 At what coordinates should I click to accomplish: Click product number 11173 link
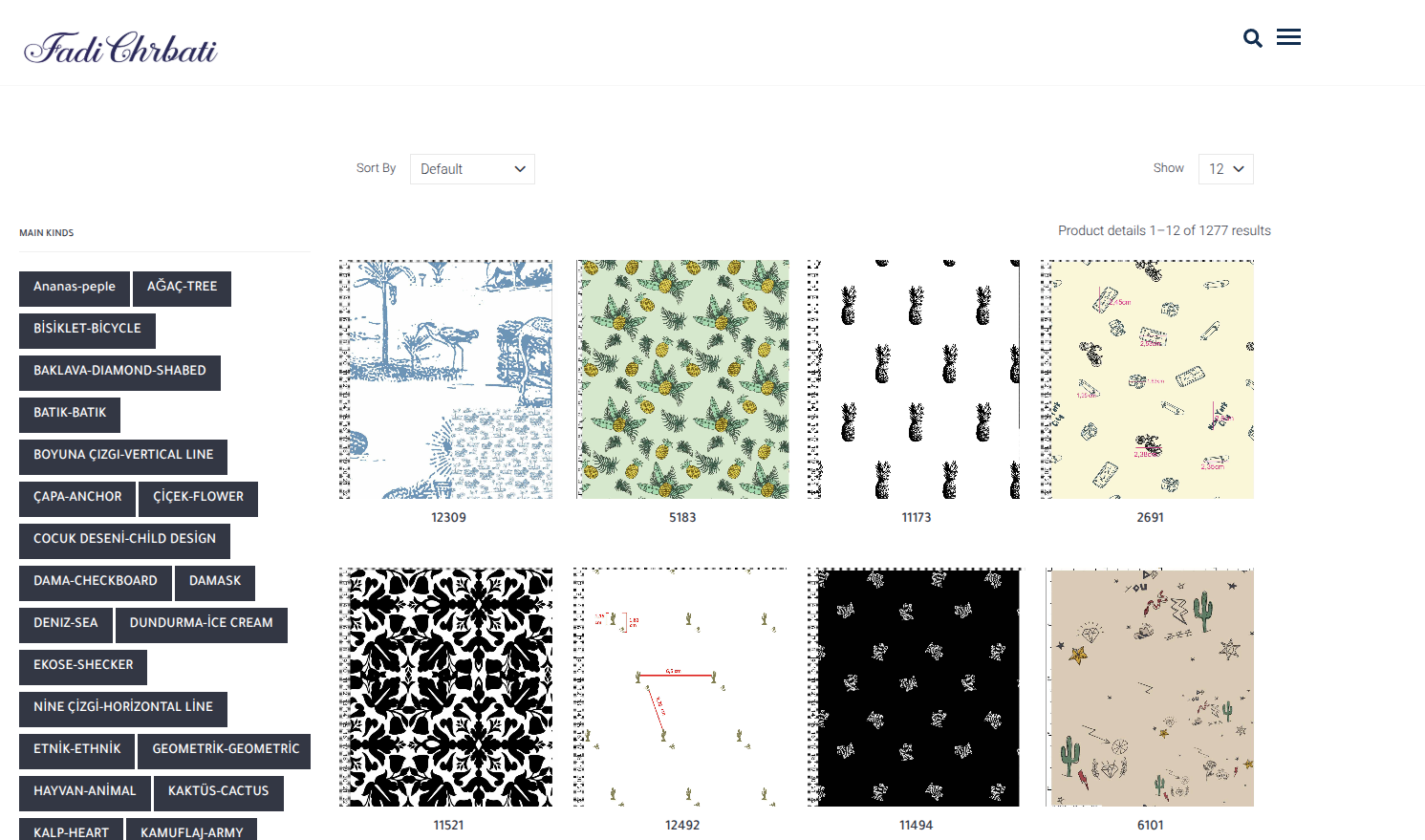tap(916, 518)
